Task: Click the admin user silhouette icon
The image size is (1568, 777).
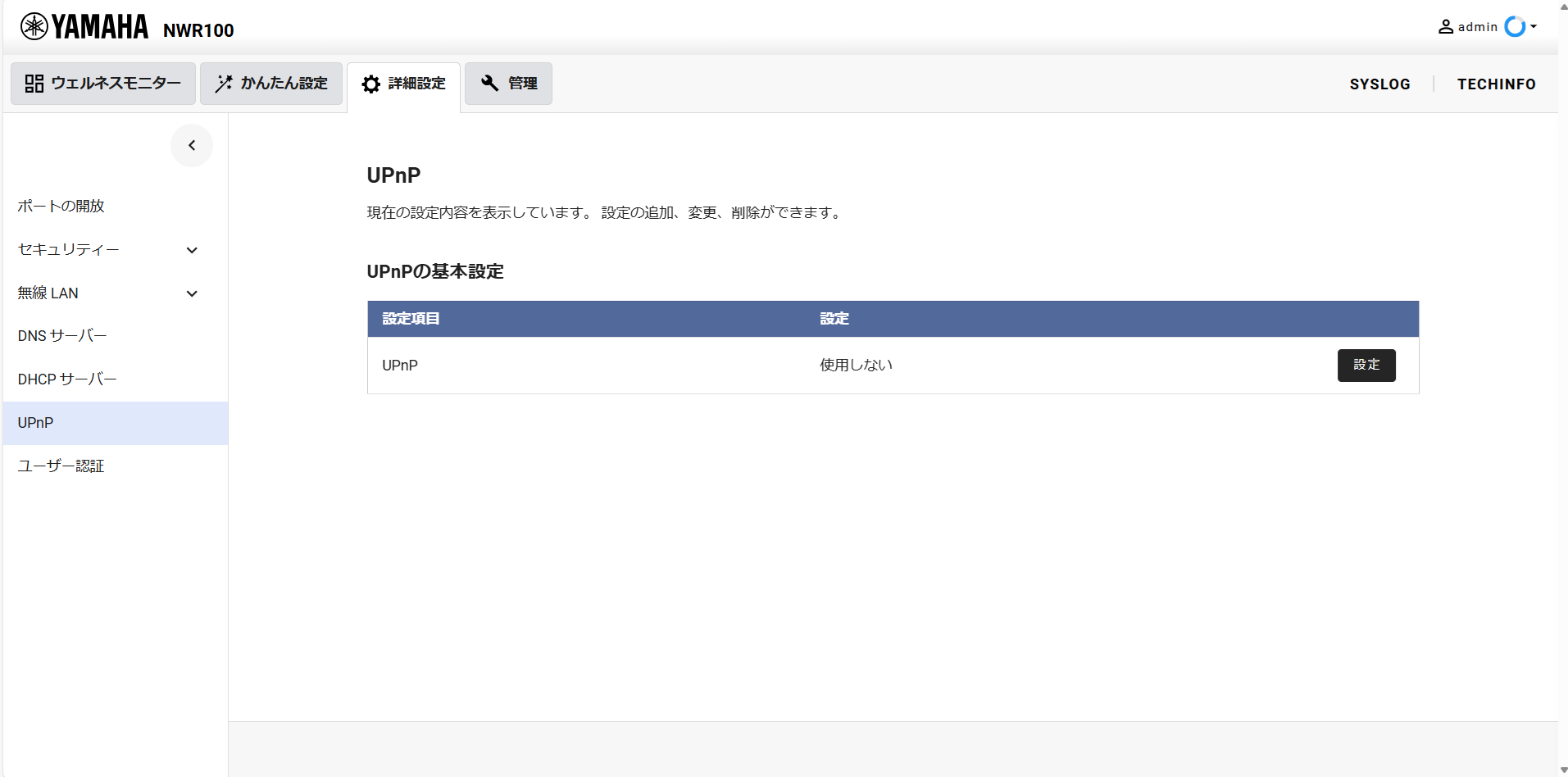Action: coord(1445,26)
